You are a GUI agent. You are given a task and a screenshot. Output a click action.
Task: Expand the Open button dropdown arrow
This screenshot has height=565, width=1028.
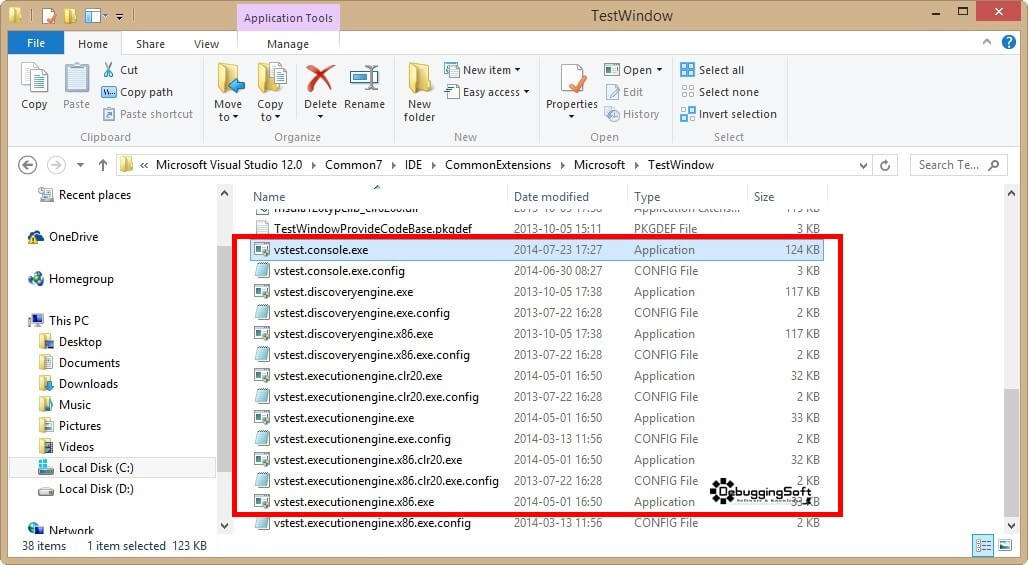pyautogui.click(x=660, y=70)
